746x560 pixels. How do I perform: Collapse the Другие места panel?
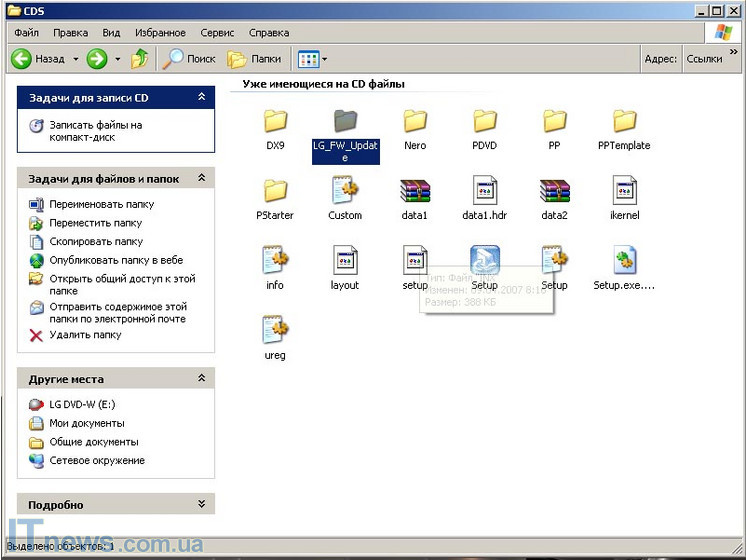[x=201, y=379]
